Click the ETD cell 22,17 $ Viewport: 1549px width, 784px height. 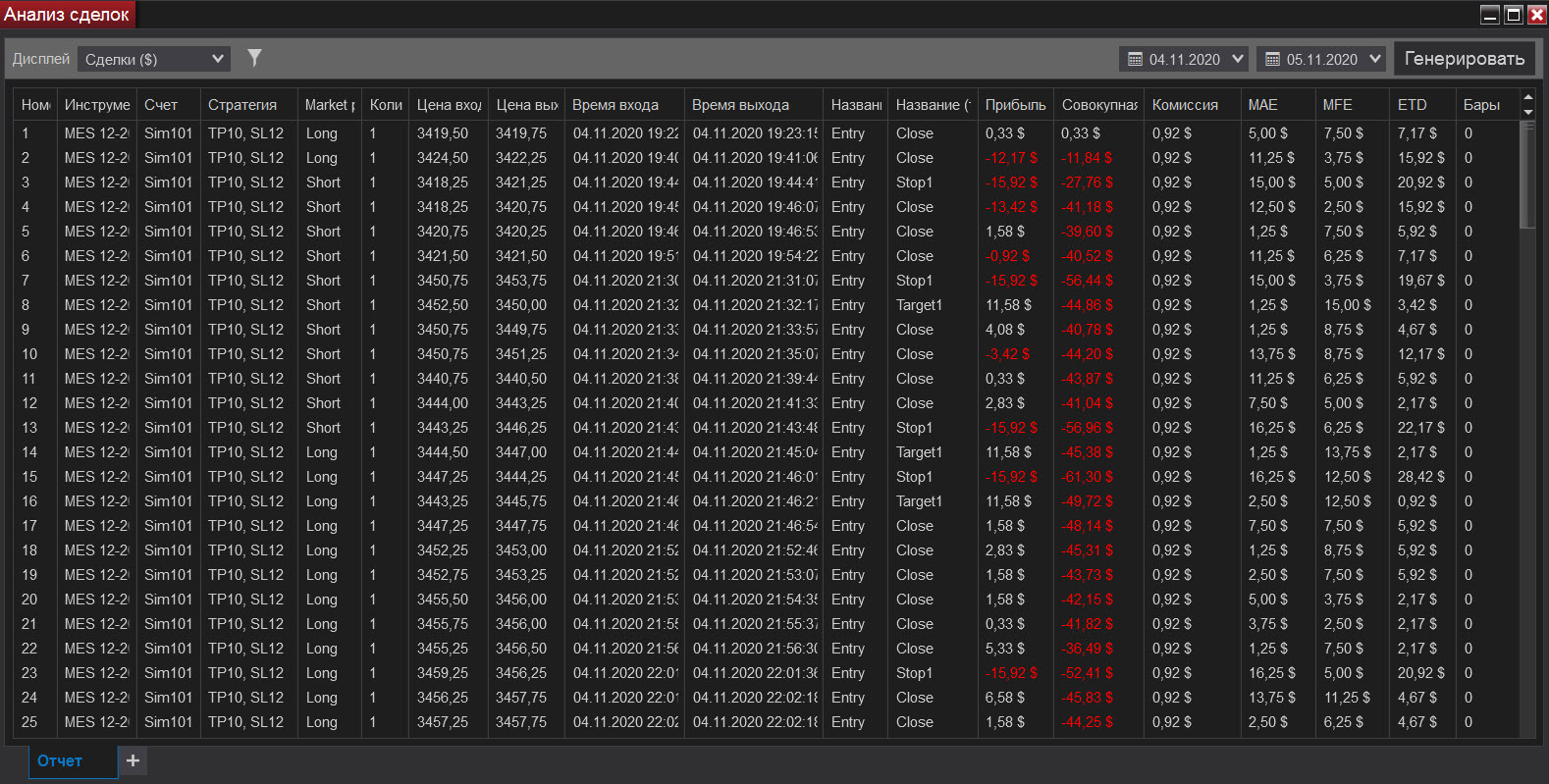click(x=1421, y=428)
